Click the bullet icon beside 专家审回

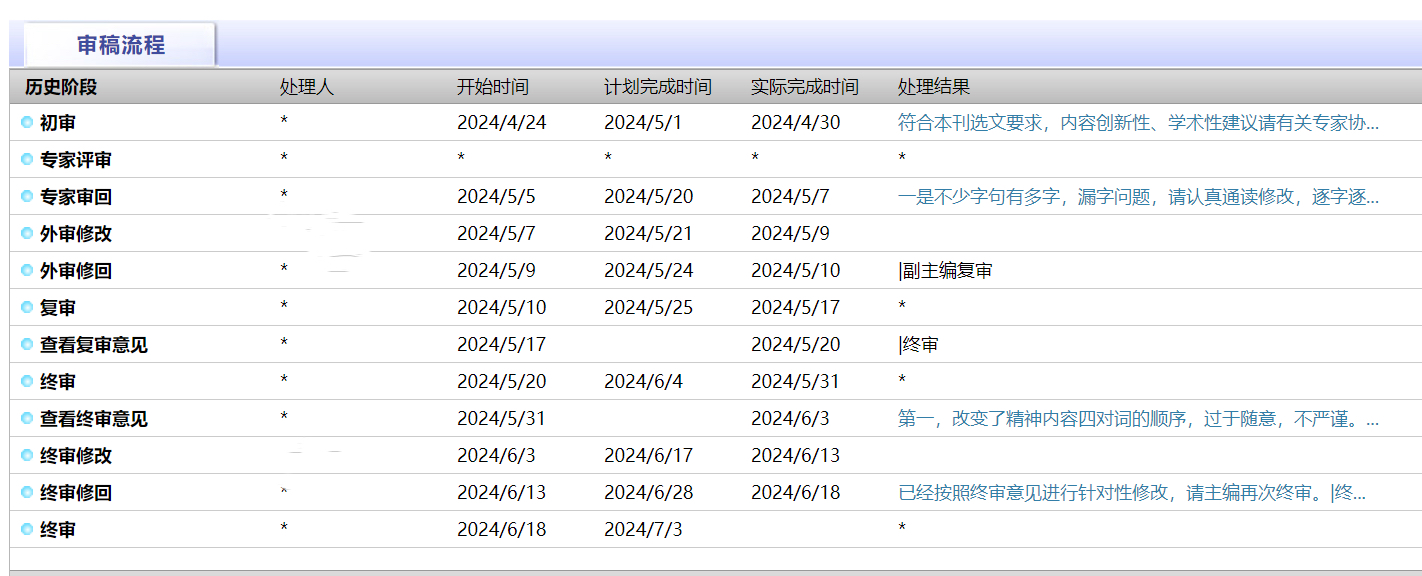click(27, 197)
